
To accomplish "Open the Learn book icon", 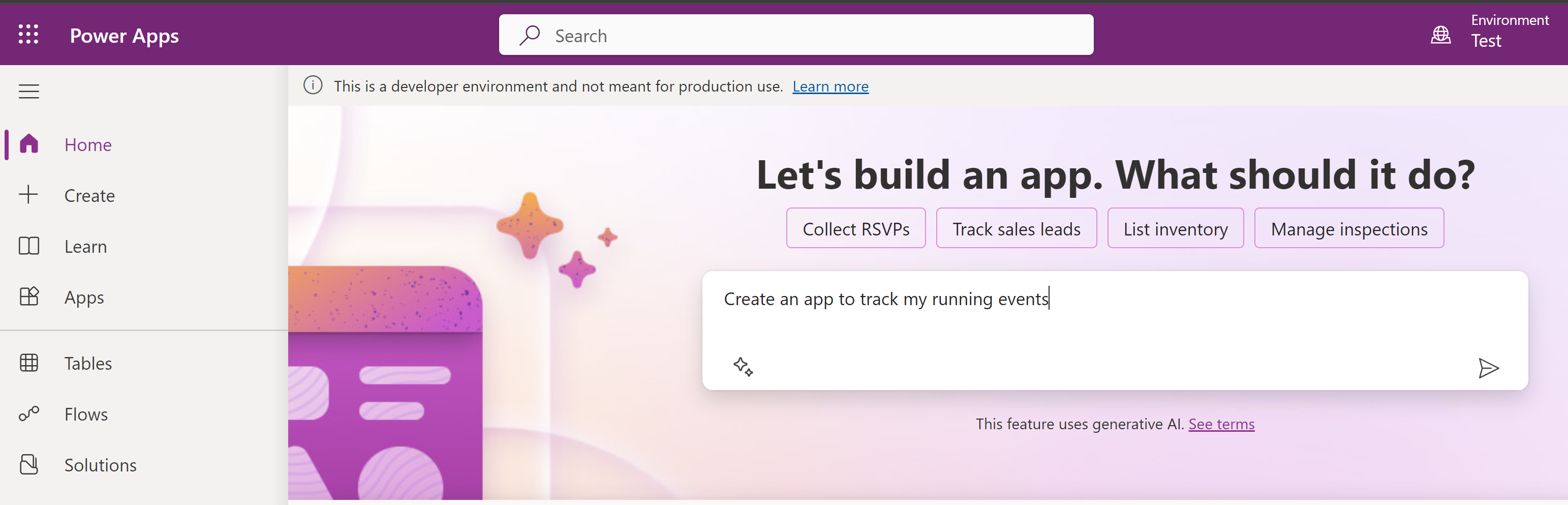I will click(28, 246).
